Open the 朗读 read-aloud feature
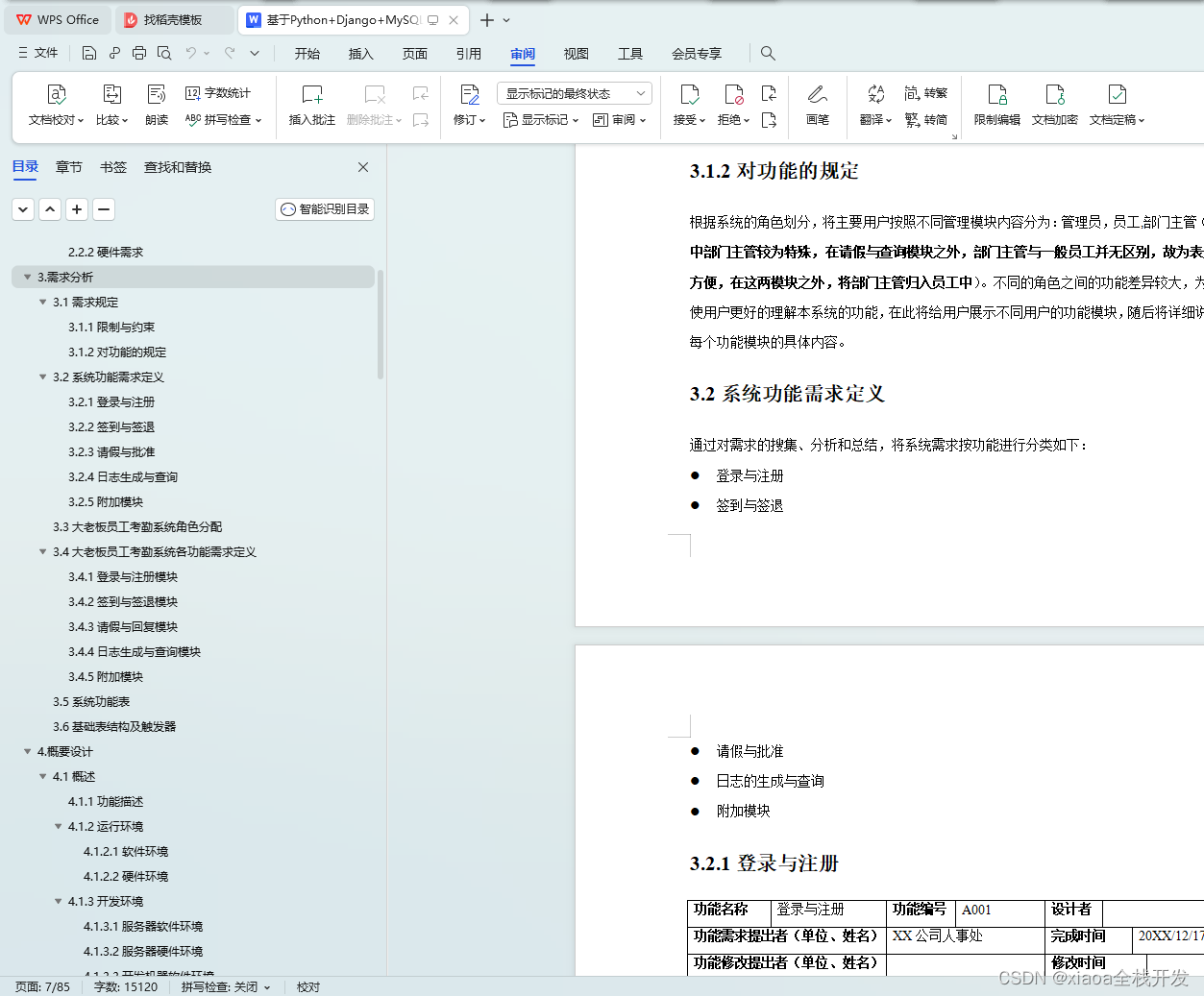1204x996 pixels. point(156,106)
